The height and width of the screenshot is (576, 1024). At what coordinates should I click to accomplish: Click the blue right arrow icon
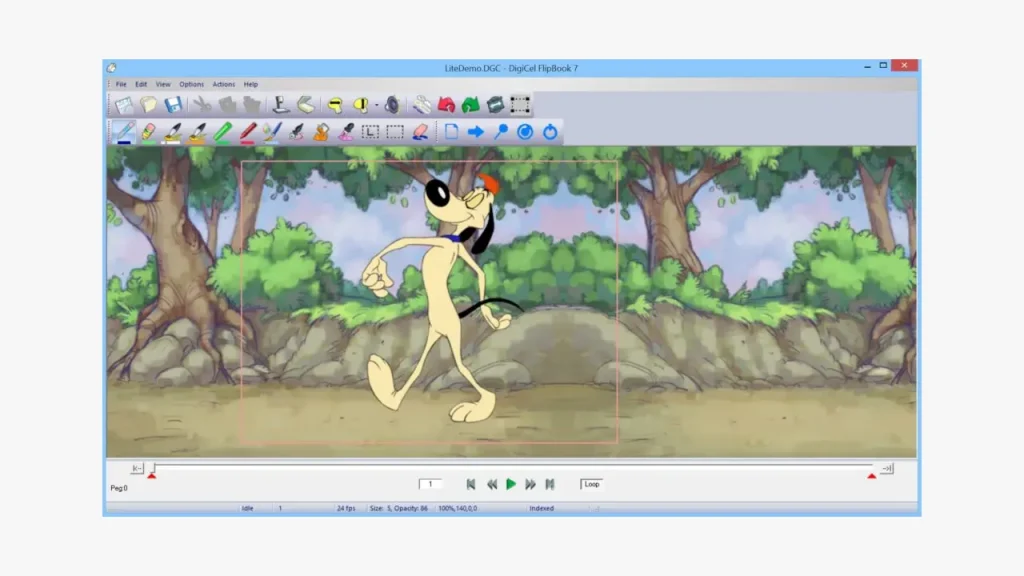click(475, 132)
